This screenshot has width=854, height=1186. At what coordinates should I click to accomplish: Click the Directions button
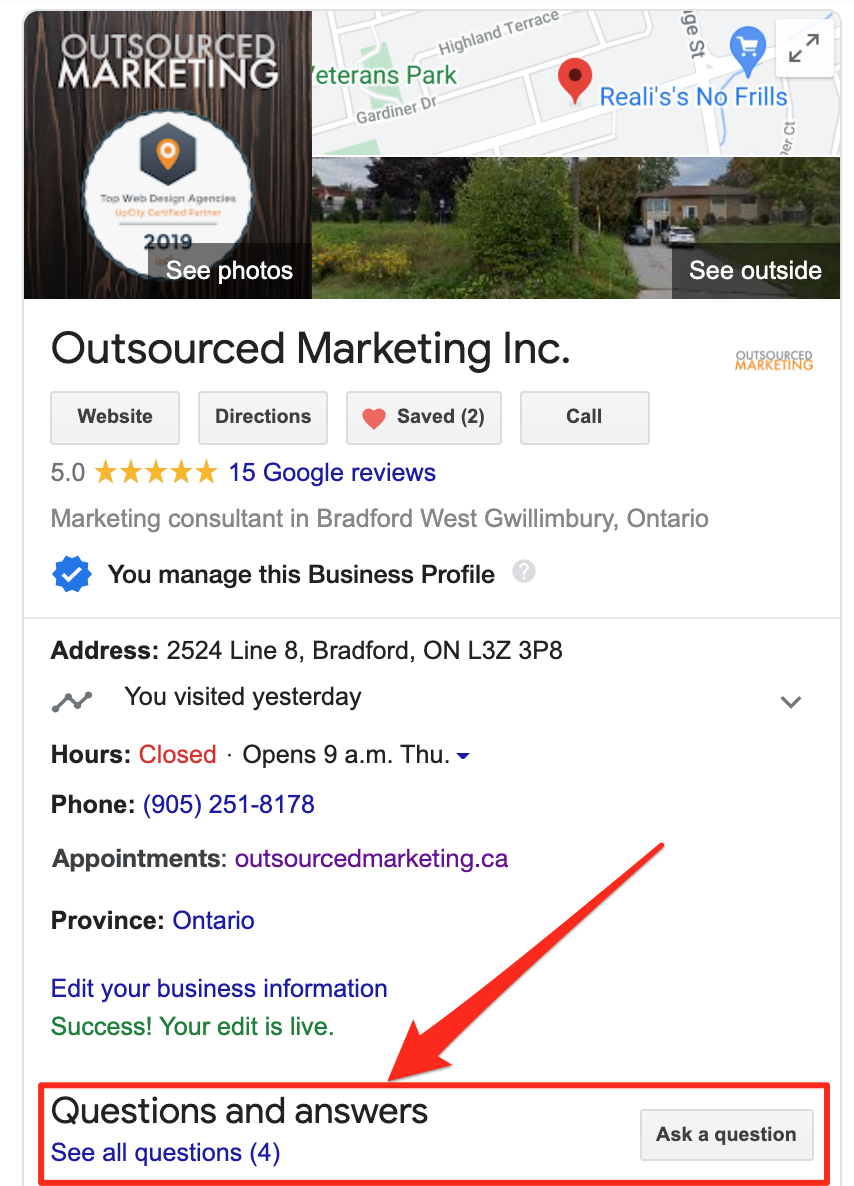tap(262, 418)
